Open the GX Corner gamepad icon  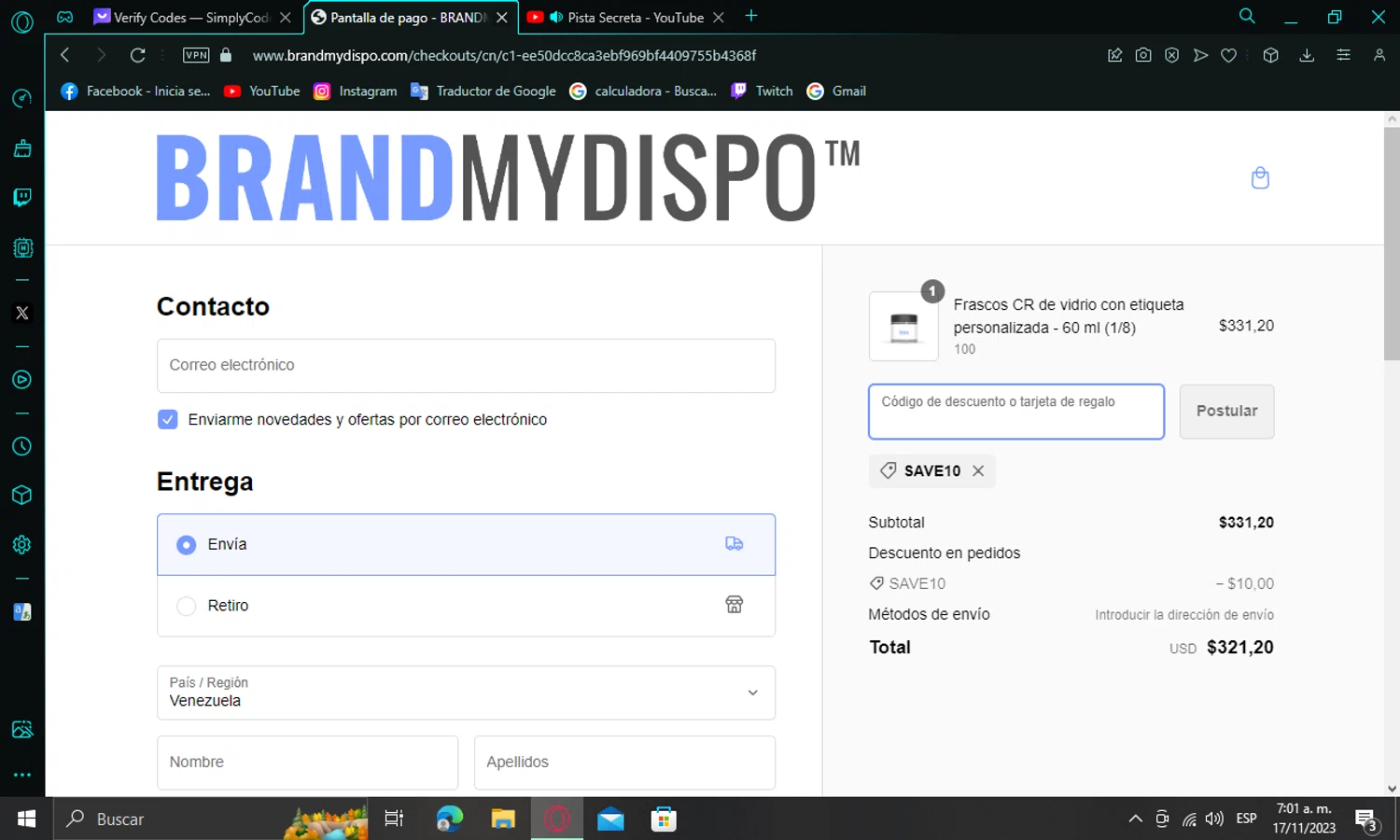pos(65,17)
